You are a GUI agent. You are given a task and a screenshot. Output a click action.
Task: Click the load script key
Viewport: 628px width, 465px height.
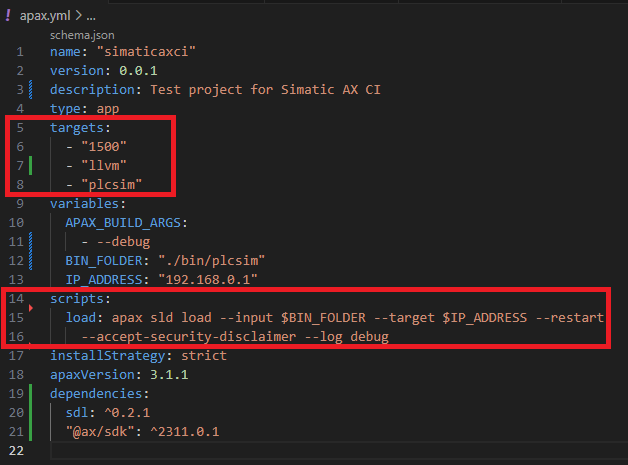click(81, 318)
